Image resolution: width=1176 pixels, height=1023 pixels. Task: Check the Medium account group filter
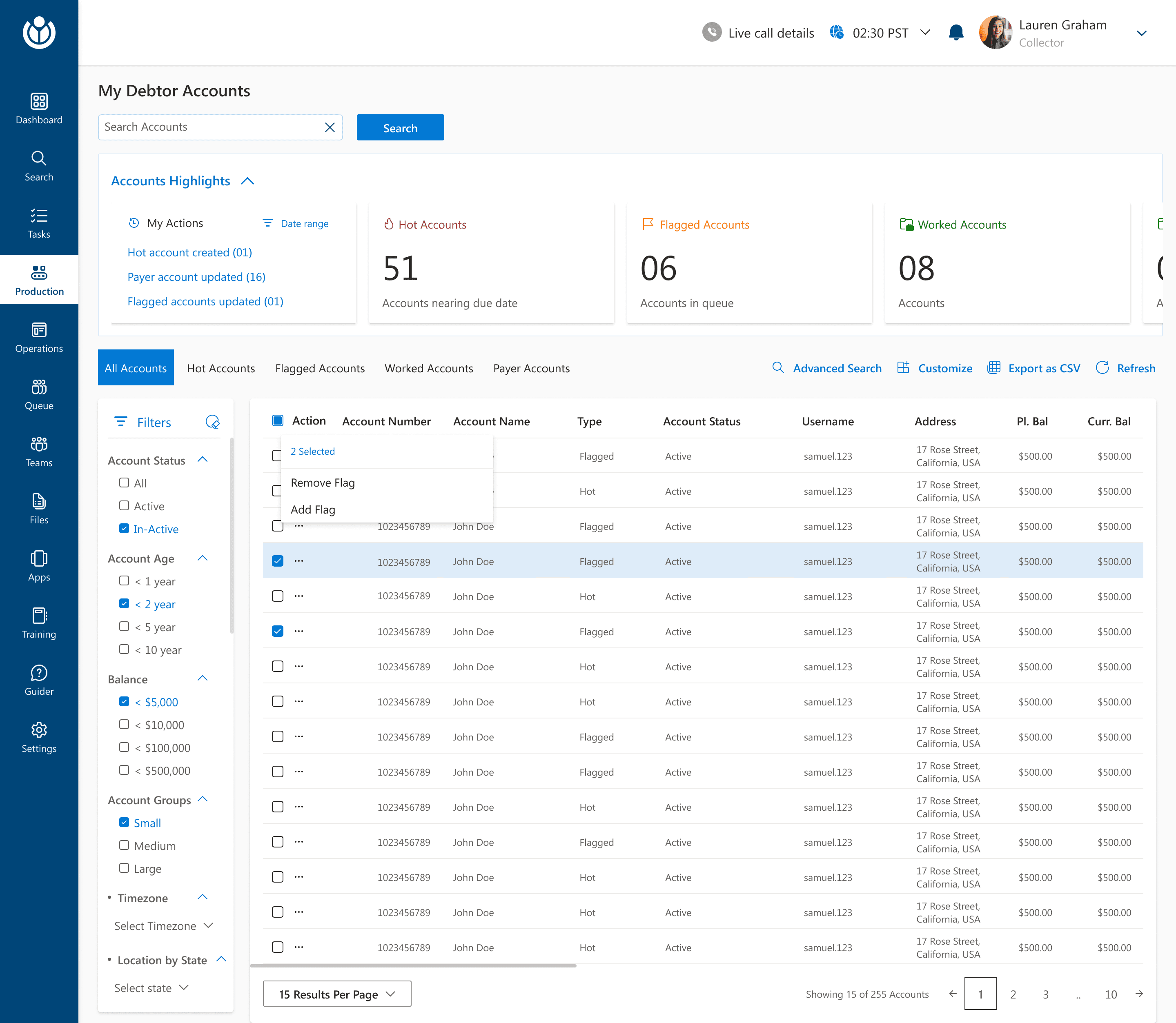[x=124, y=845]
